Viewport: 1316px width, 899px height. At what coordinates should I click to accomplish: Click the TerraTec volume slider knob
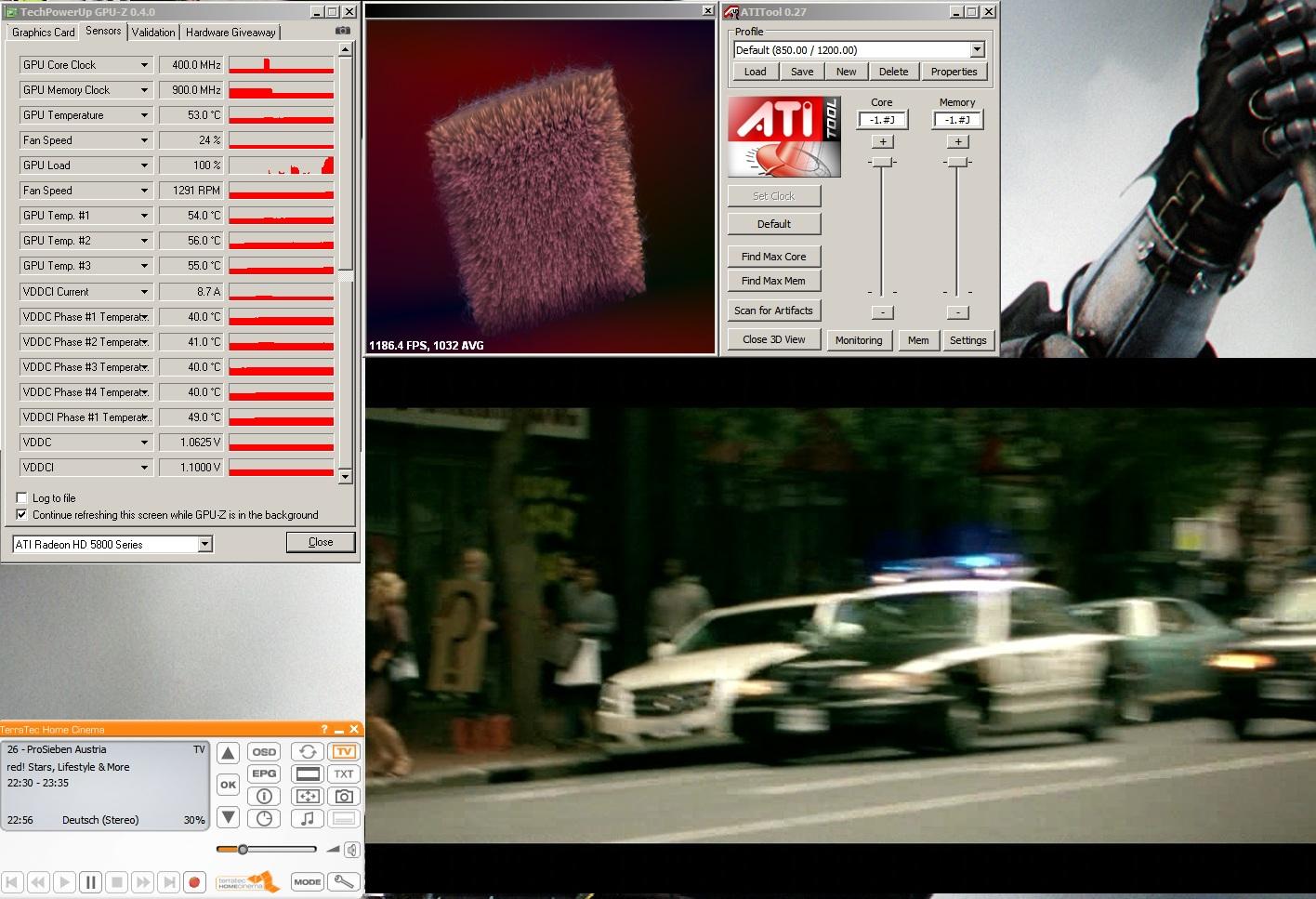pyautogui.click(x=243, y=849)
